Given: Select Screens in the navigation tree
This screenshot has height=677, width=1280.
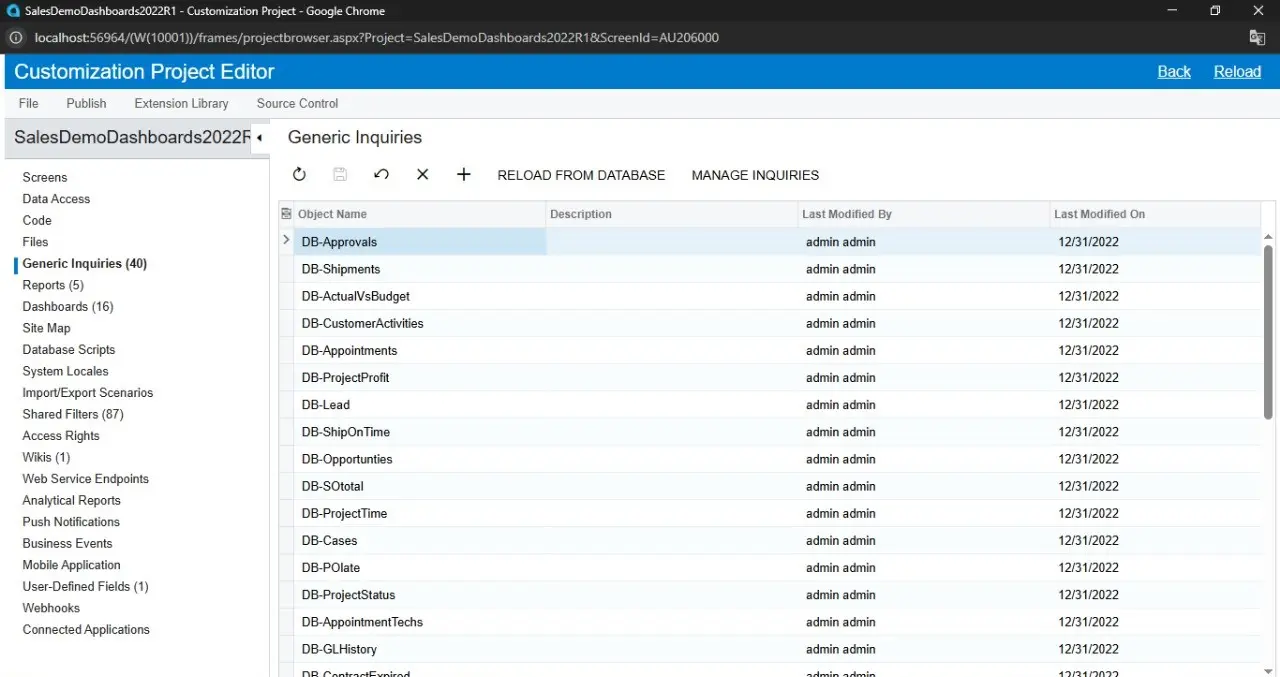Looking at the screenshot, I should pyautogui.click(x=45, y=177).
